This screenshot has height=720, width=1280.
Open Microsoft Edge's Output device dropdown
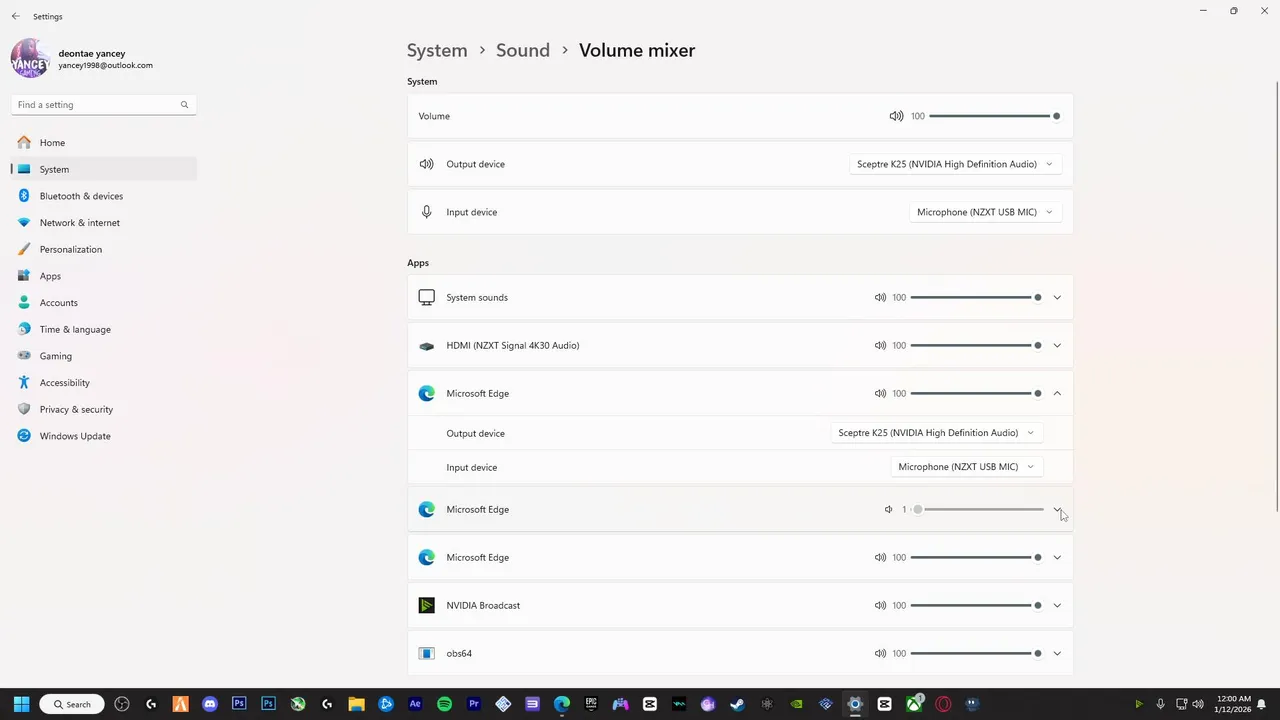click(x=936, y=433)
